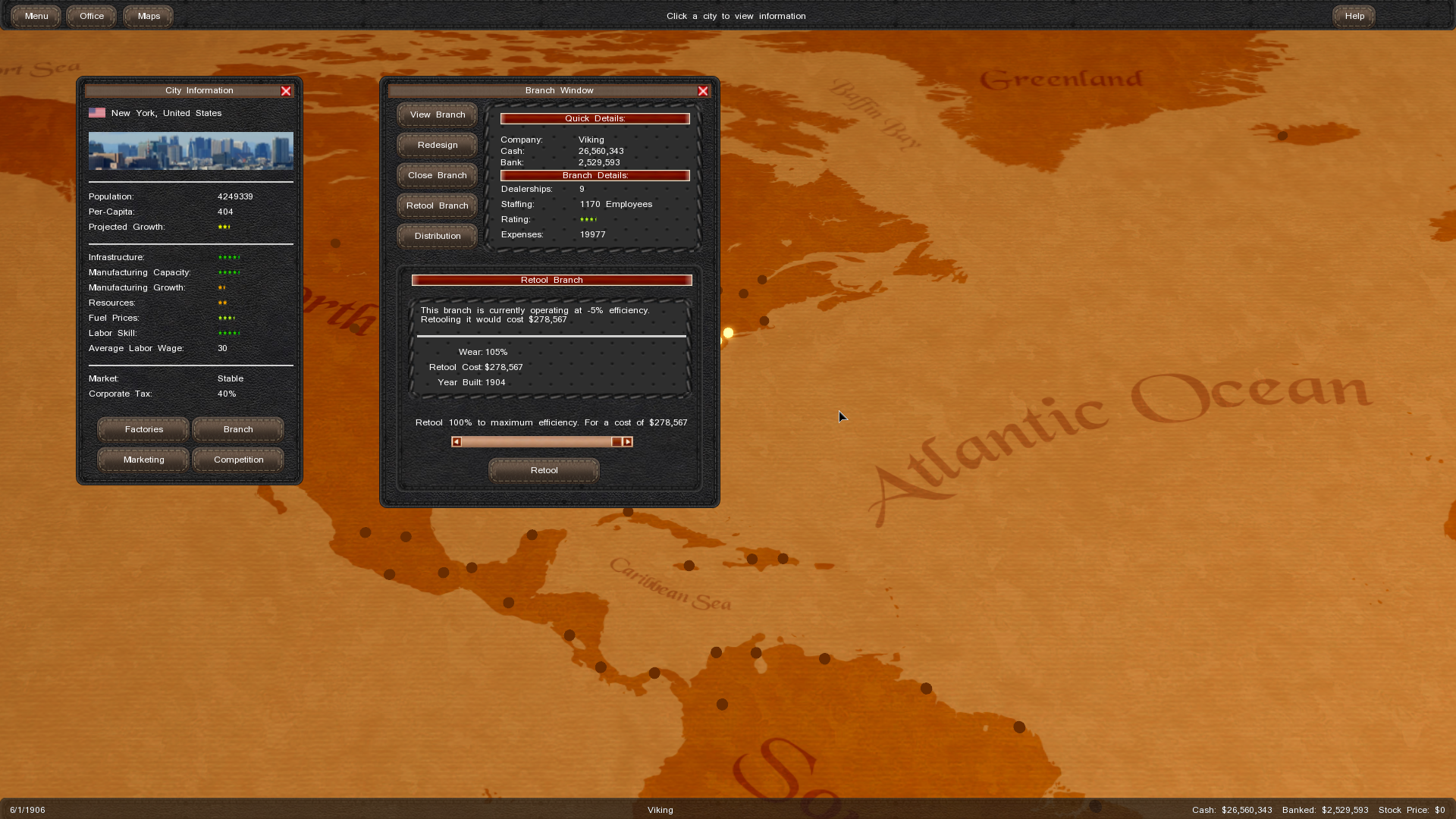Open the Help button
This screenshot has width=1456, height=819.
[x=1354, y=16]
